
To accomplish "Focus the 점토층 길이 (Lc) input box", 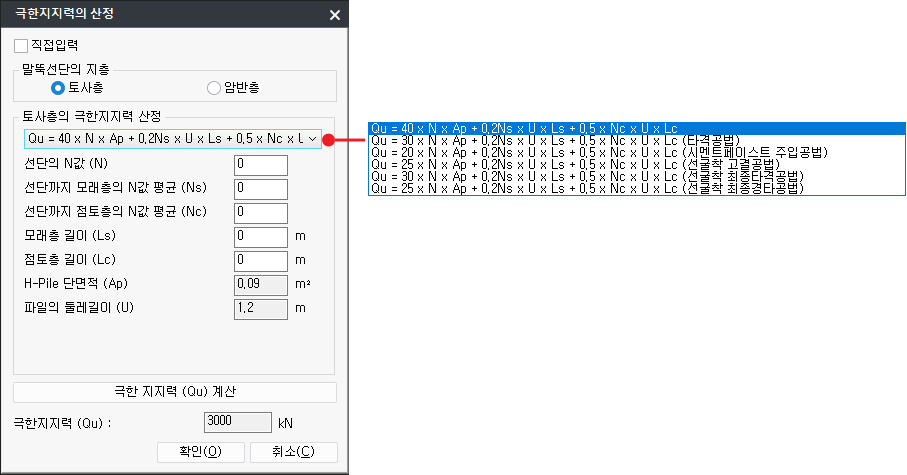I will point(261,260).
